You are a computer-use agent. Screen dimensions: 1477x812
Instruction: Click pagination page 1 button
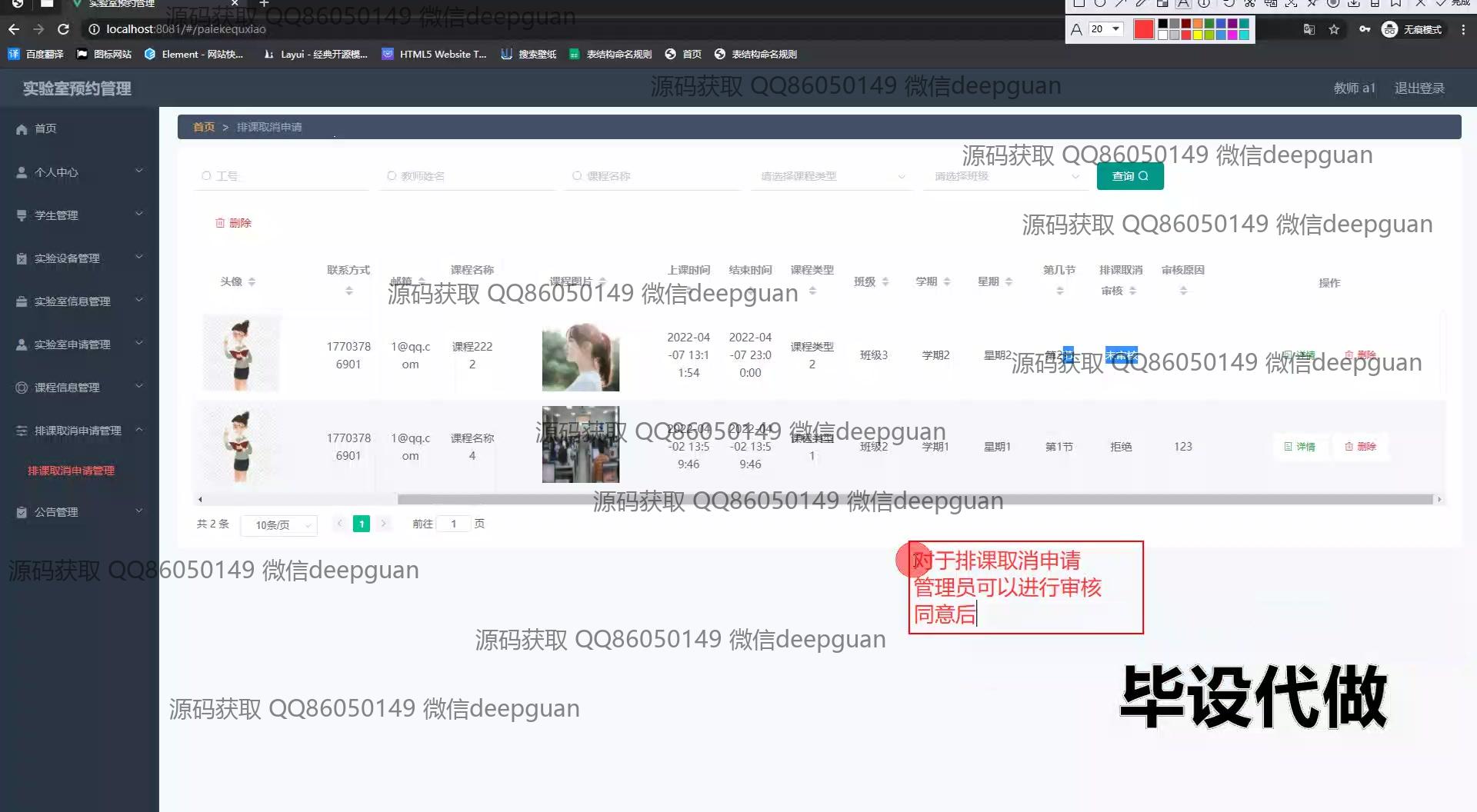click(x=362, y=524)
